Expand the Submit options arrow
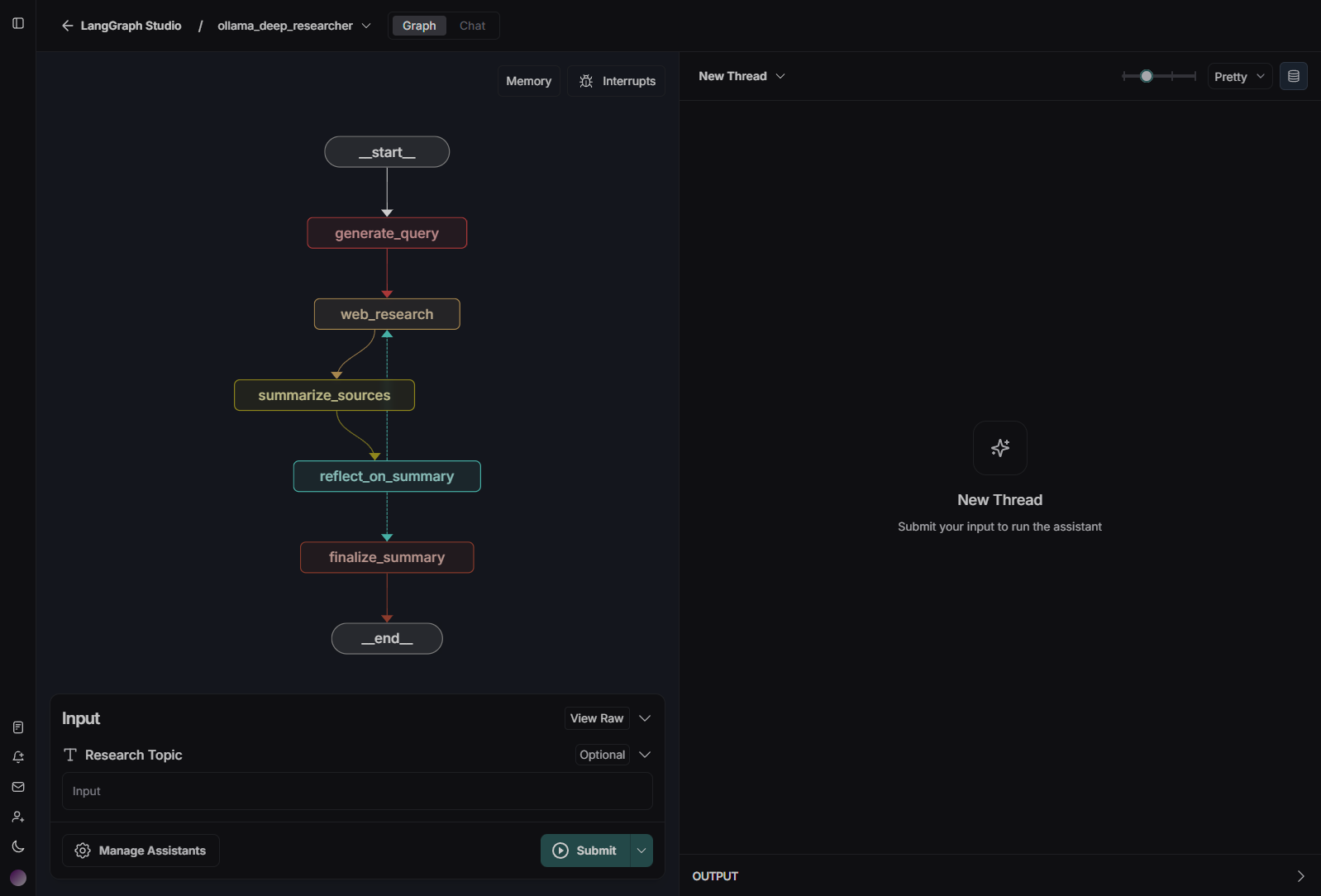This screenshot has height=896, width=1321. 641,851
